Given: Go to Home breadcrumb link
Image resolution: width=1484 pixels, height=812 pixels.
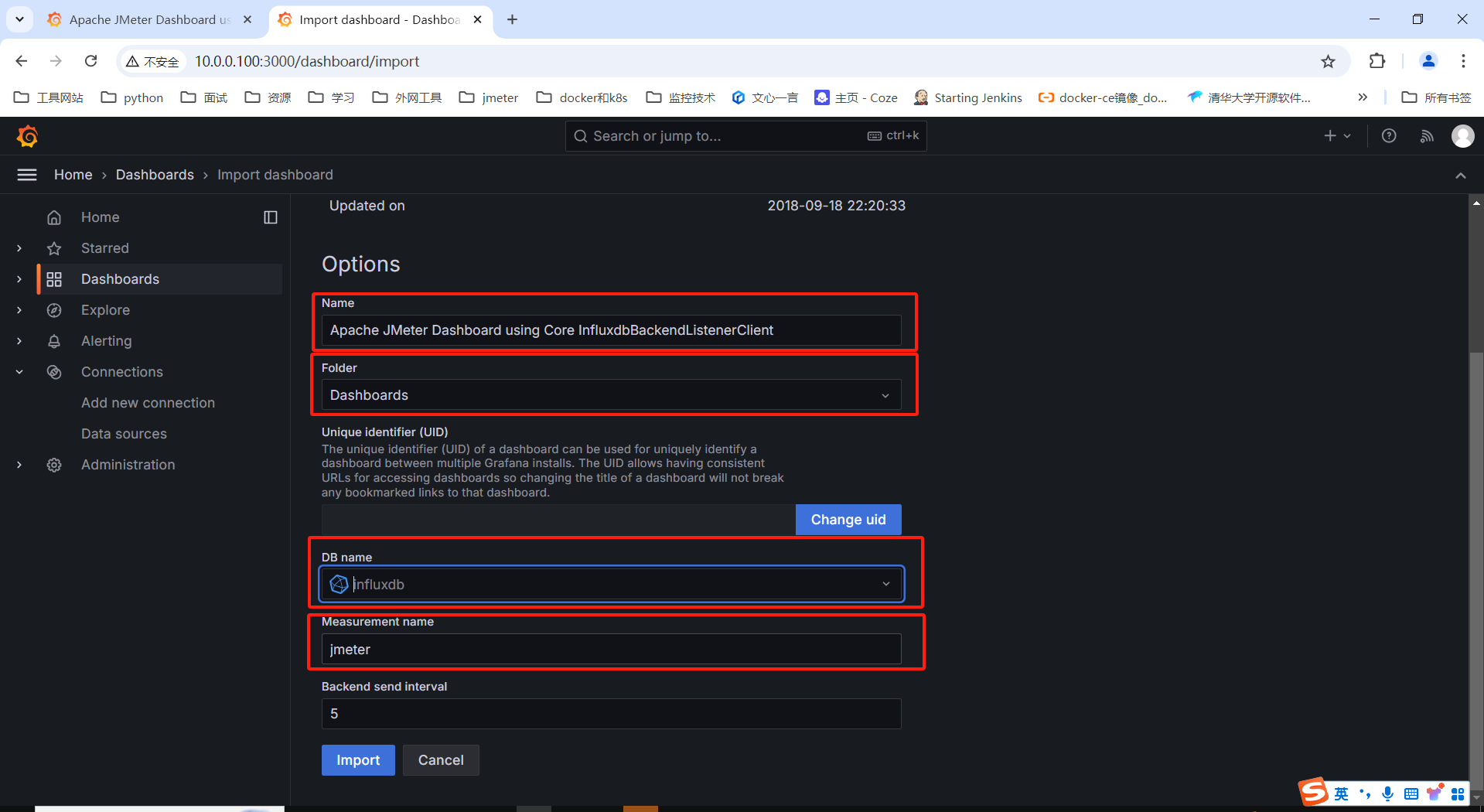Looking at the screenshot, I should click(73, 175).
